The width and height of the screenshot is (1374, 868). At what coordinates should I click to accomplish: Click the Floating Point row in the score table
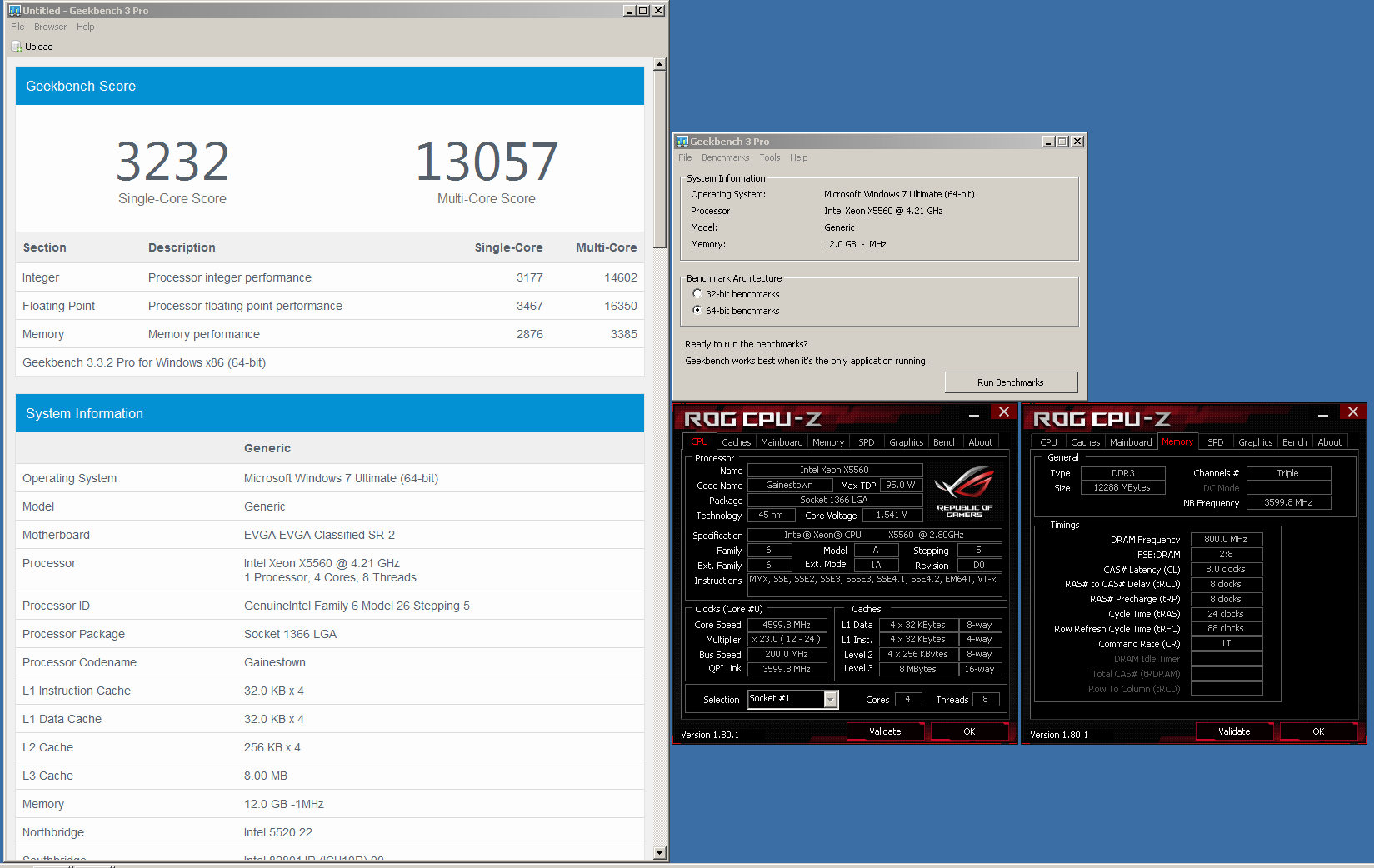330,306
